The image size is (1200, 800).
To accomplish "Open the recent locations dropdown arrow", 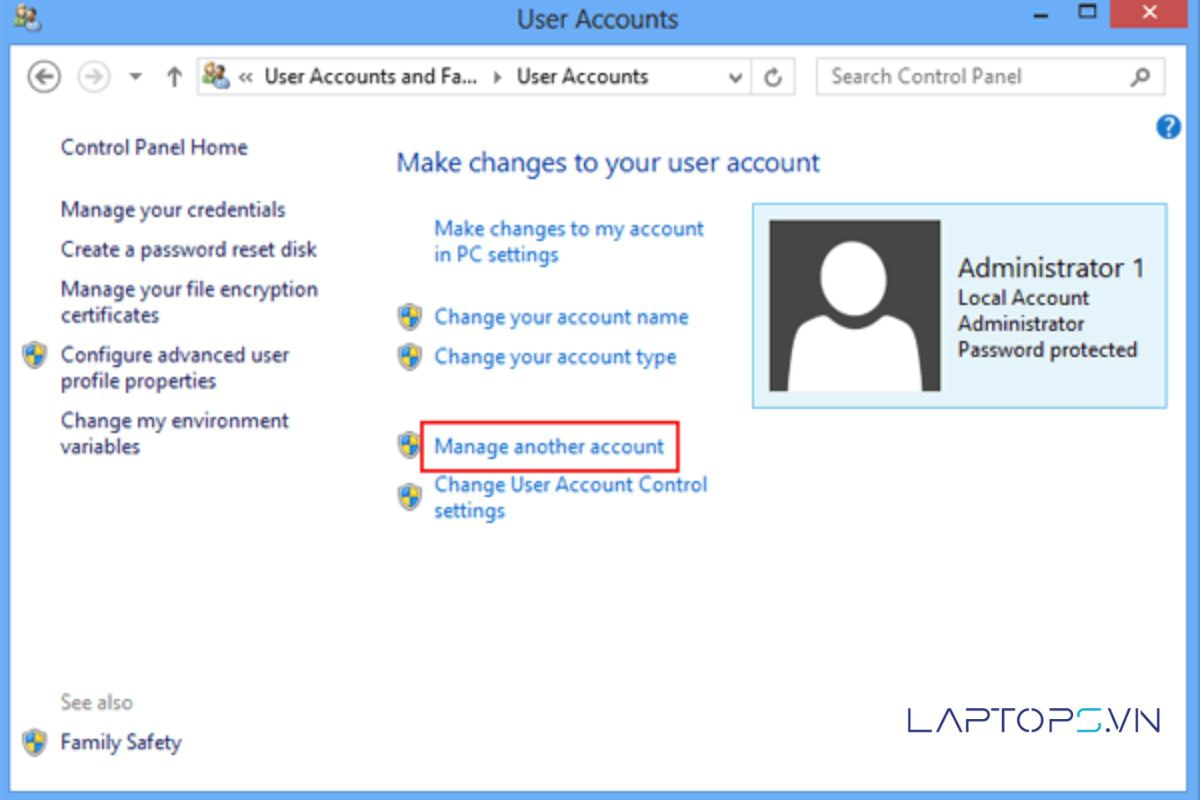I will 136,77.
